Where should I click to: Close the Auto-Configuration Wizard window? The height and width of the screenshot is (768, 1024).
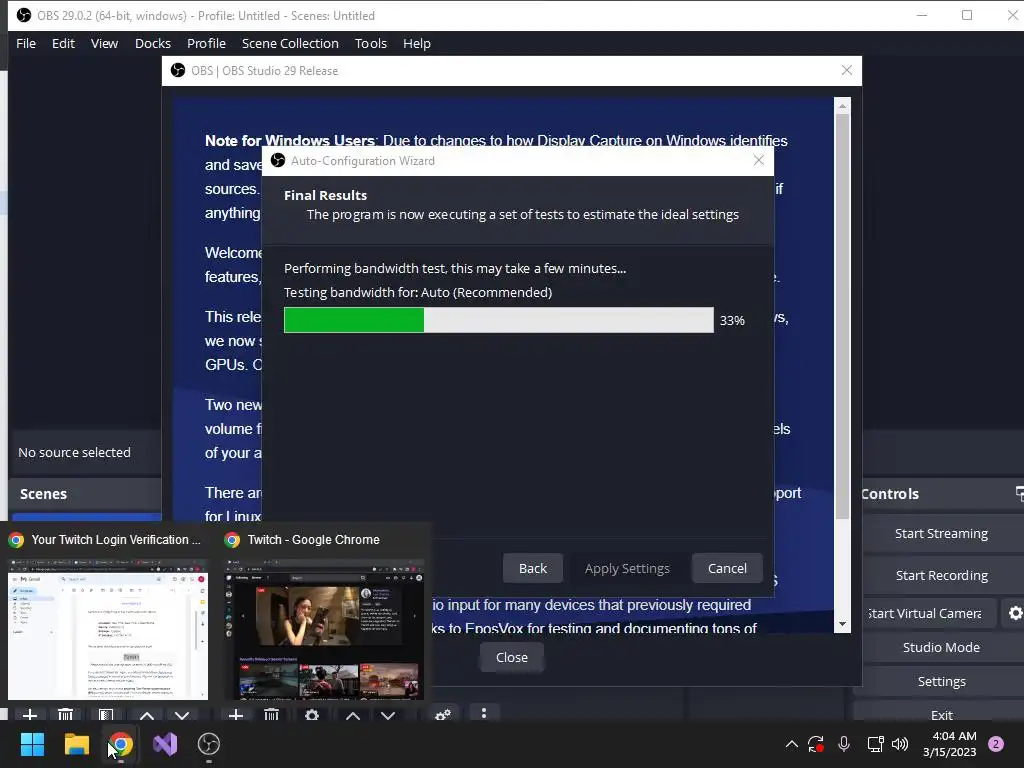pyautogui.click(x=758, y=160)
